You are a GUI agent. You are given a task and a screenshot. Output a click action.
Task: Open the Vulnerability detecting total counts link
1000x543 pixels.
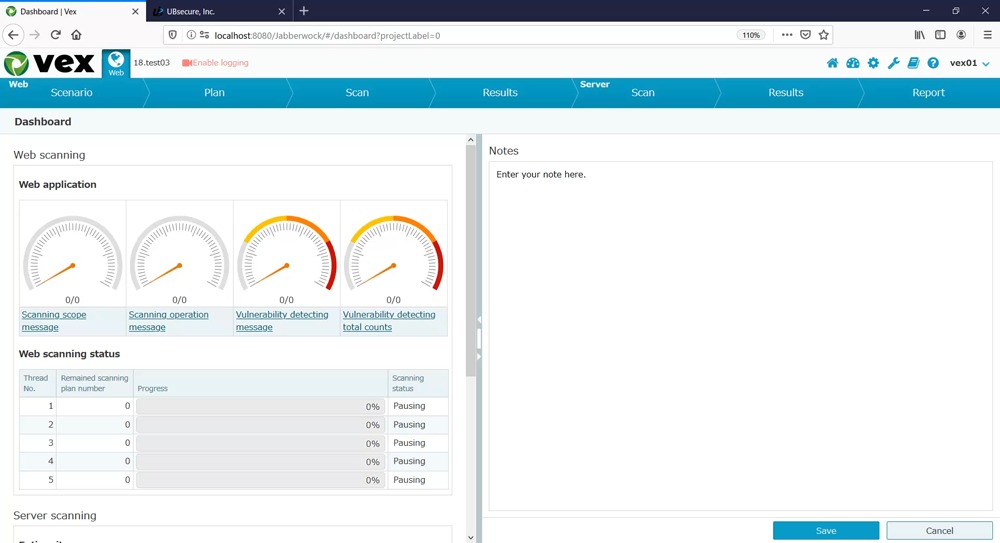click(389, 320)
